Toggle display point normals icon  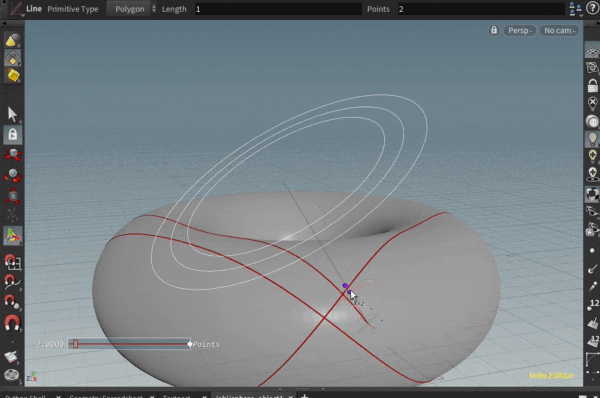pyautogui.click(x=592, y=269)
